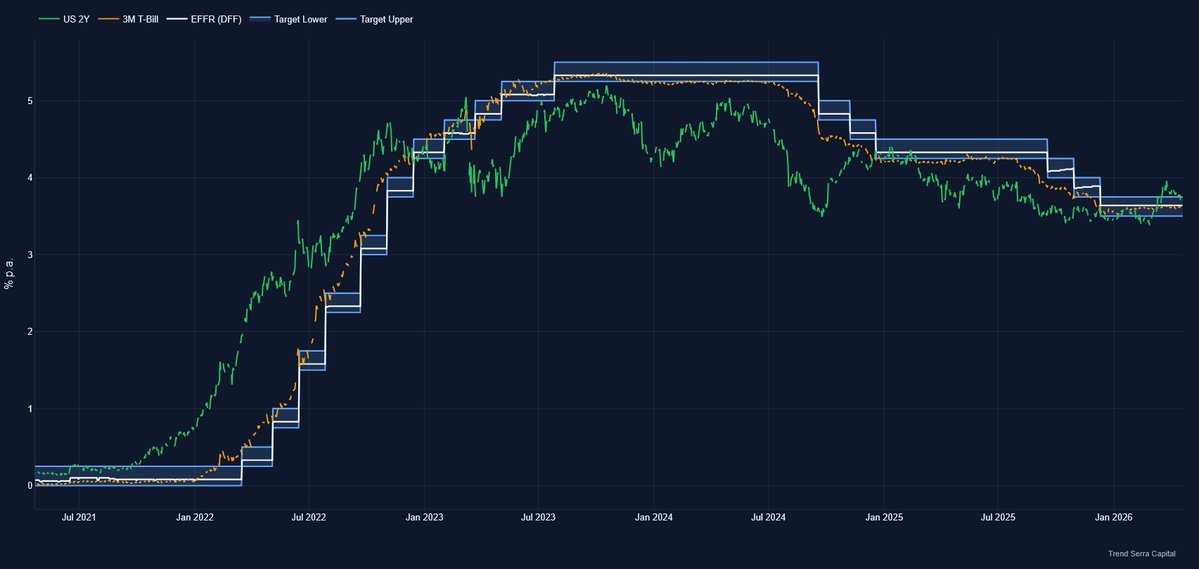This screenshot has height=569, width=1199.
Task: Click the Trend Serra Capital watermark
Action: [x=1142, y=553]
